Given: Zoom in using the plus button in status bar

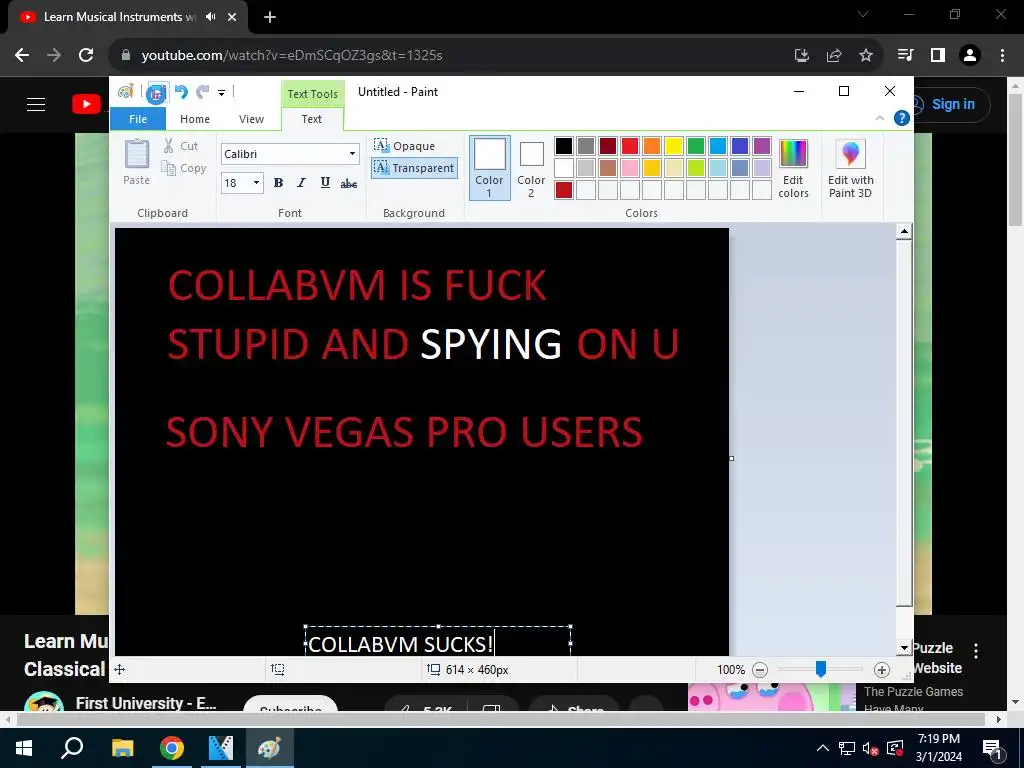Looking at the screenshot, I should coord(882,670).
